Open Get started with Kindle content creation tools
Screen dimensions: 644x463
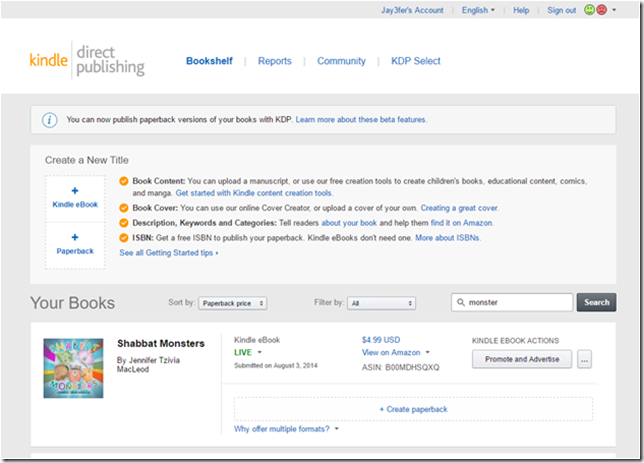[254, 193]
